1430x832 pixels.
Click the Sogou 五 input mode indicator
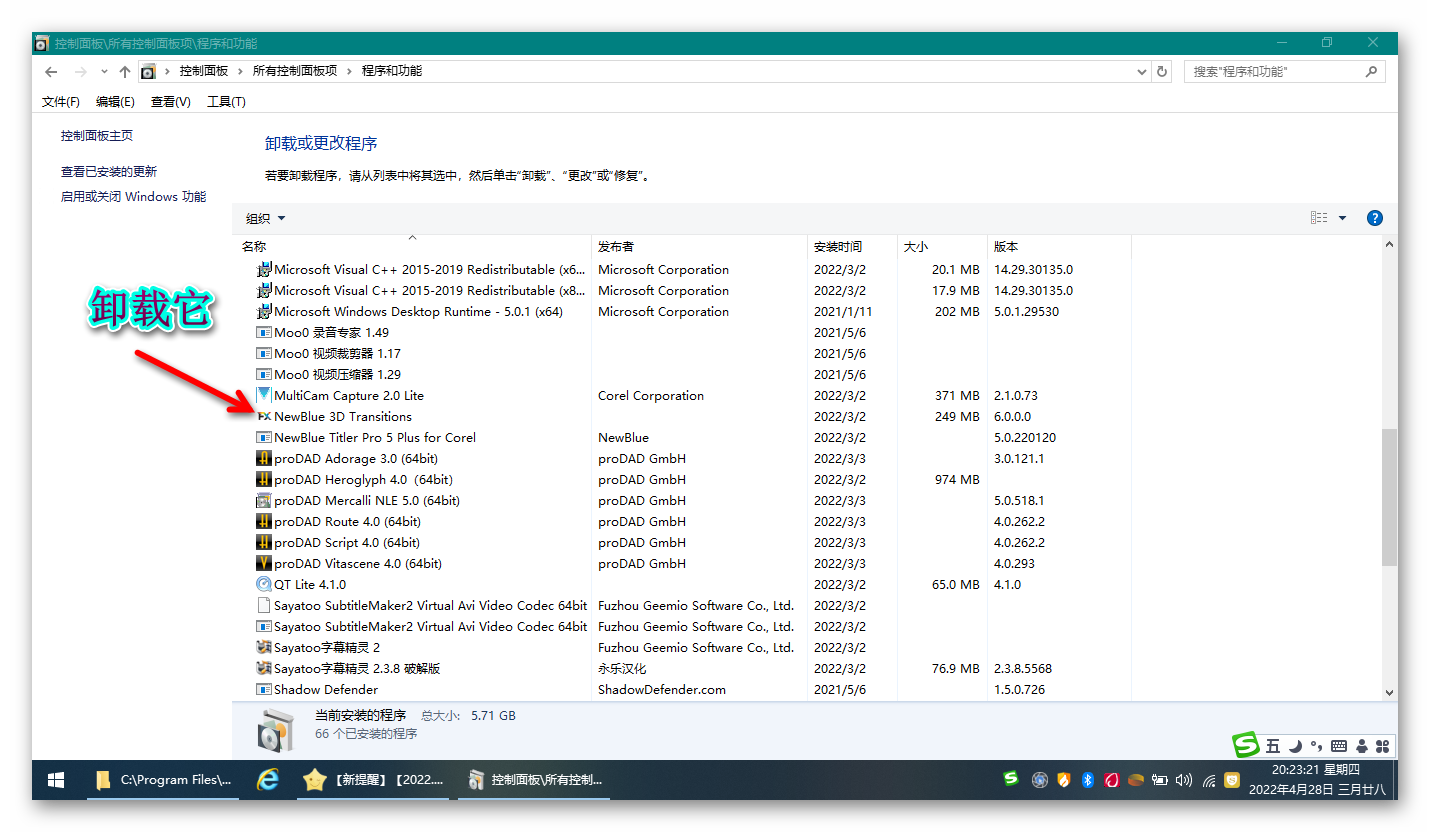point(1272,746)
